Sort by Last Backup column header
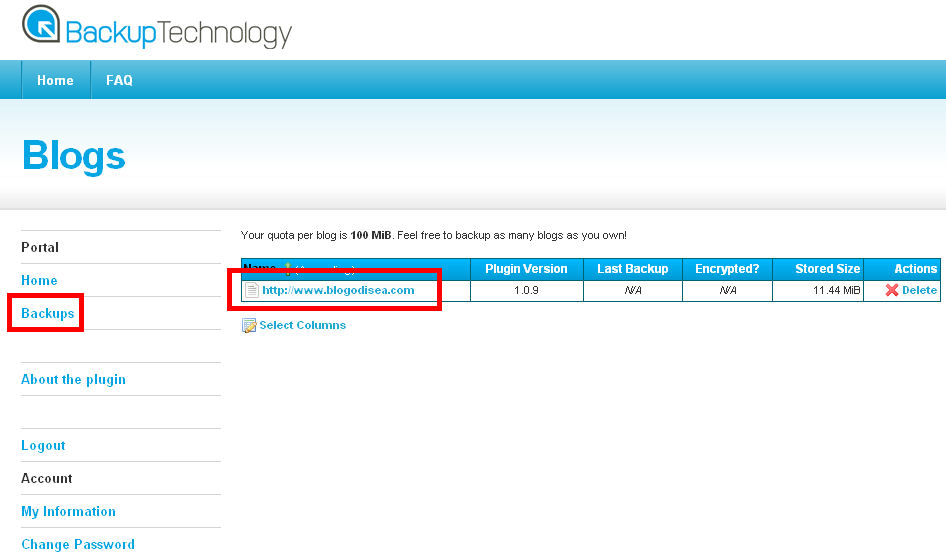This screenshot has height=558, width=946. click(632, 268)
